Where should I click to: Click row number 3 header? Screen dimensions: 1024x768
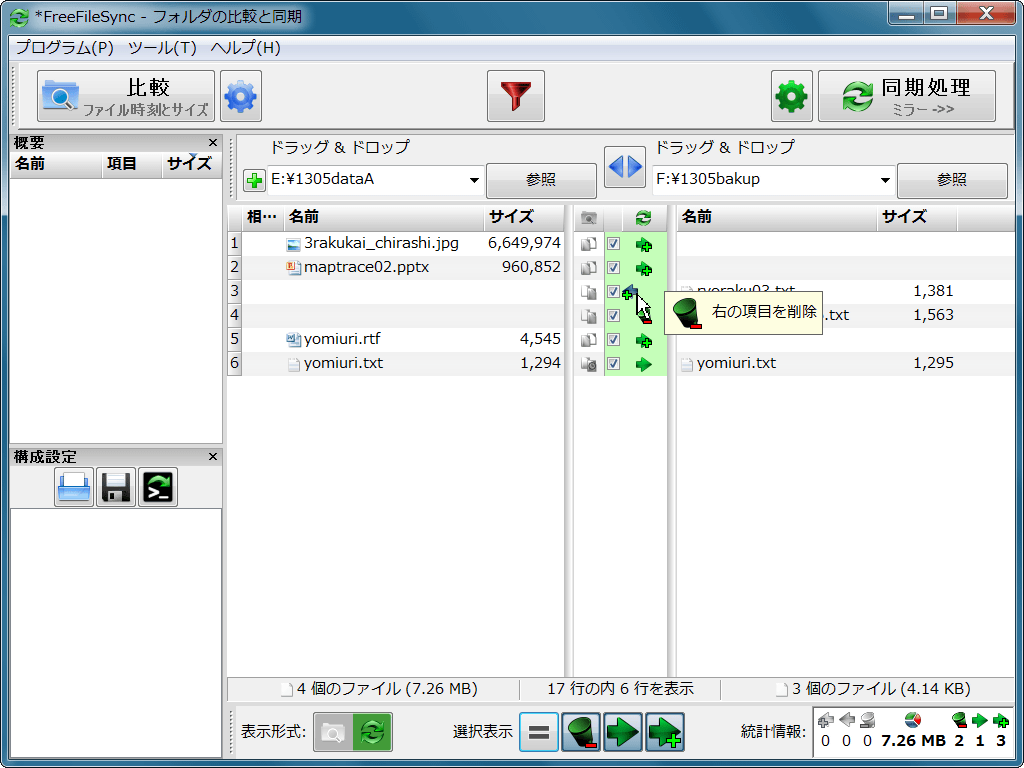pyautogui.click(x=234, y=291)
